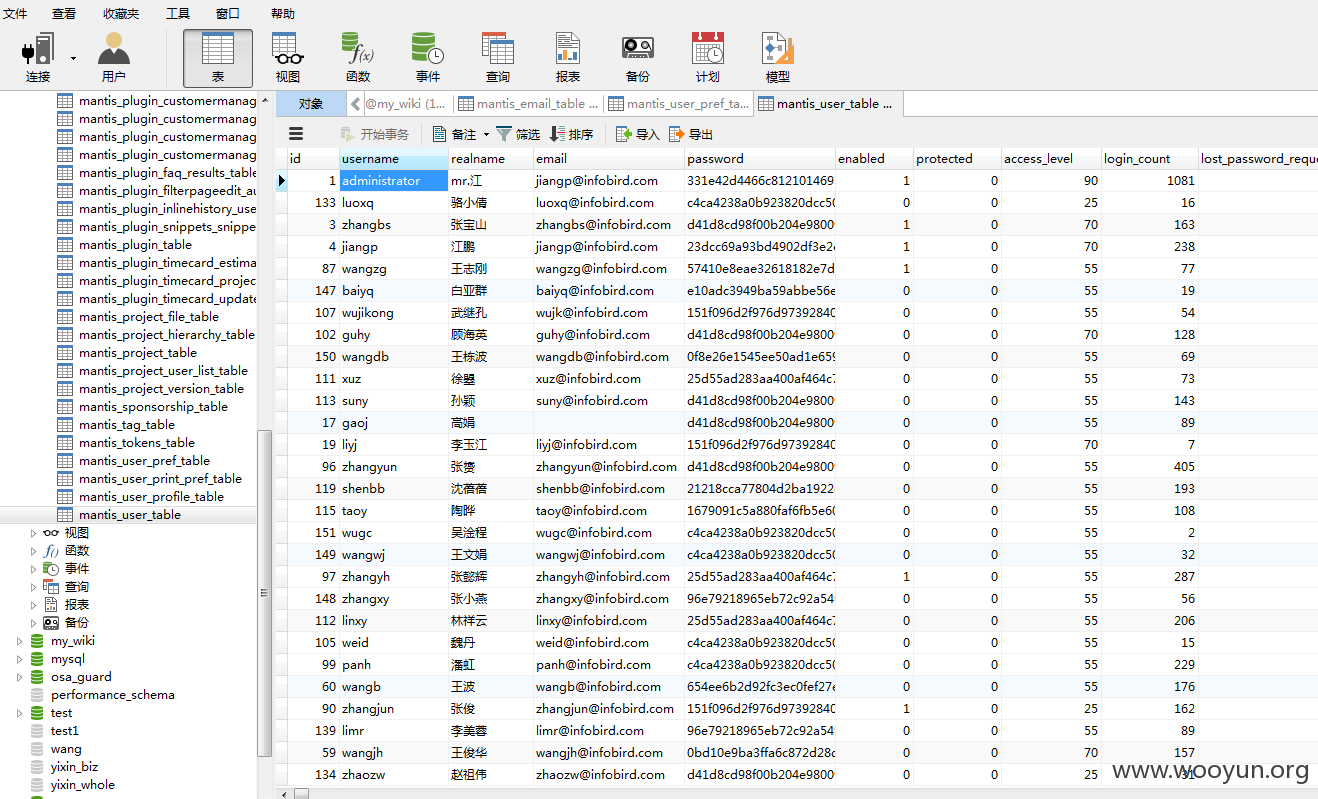The height and width of the screenshot is (799, 1318).
Task: Select the wangzg@infobird.com email cell
Action: point(609,269)
